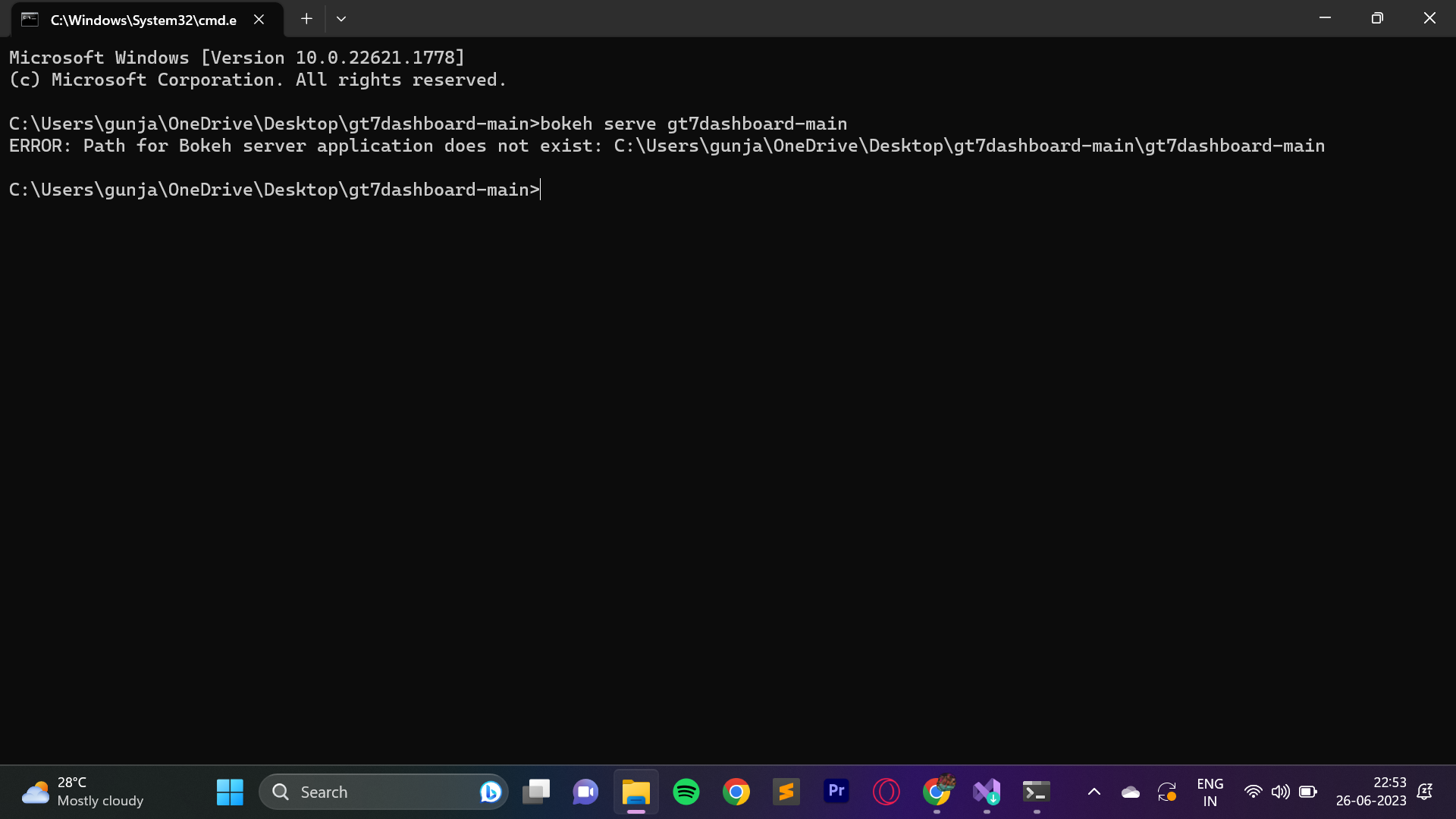Expand the hidden system tray icons

click(x=1094, y=791)
